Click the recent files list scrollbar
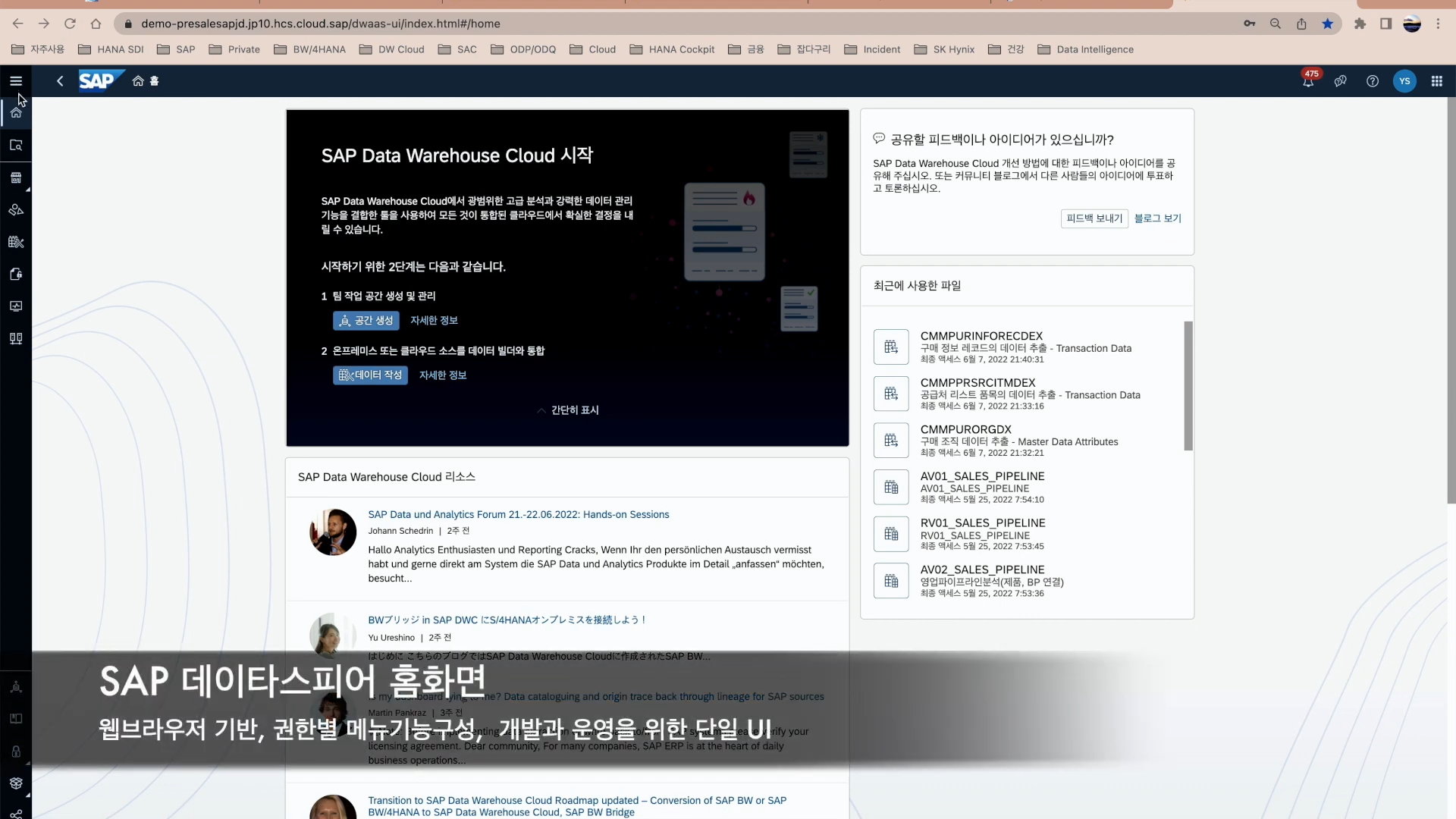Viewport: 1456px width, 819px height. 1188,386
